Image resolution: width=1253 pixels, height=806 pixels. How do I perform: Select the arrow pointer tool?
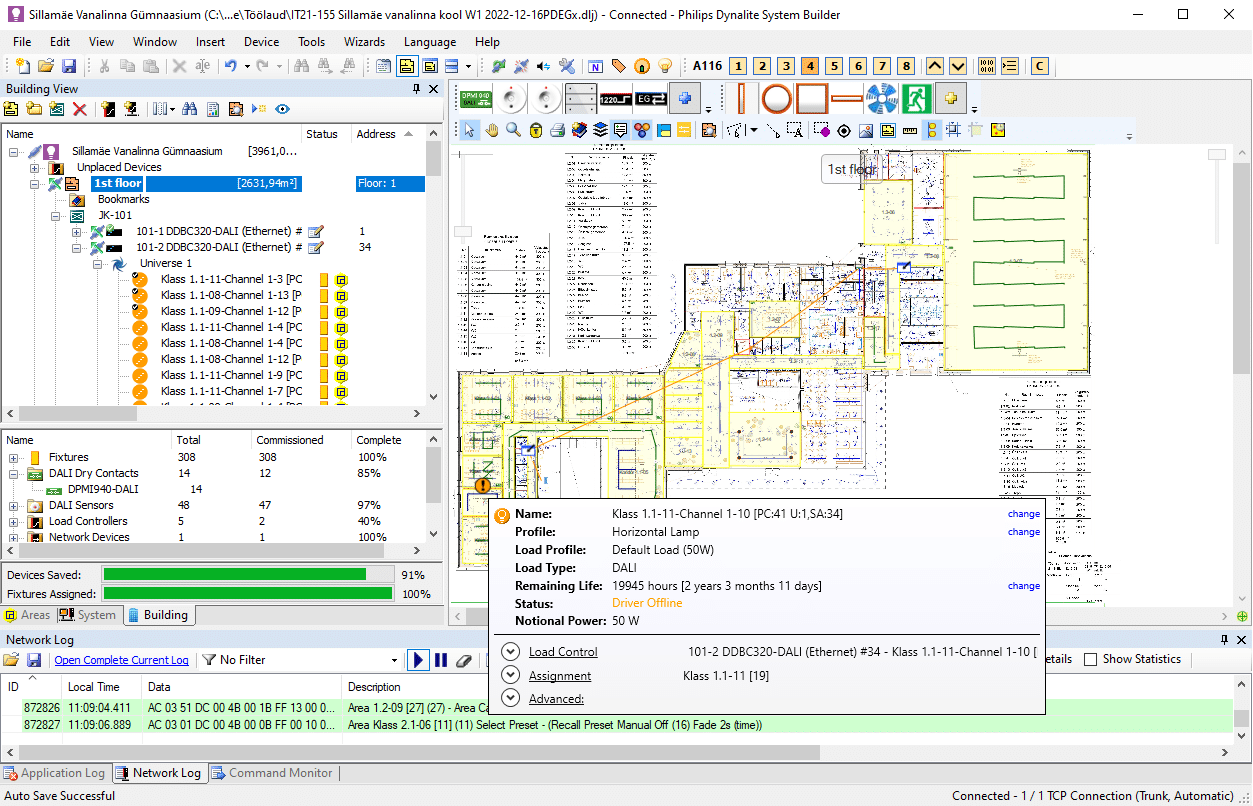click(470, 130)
